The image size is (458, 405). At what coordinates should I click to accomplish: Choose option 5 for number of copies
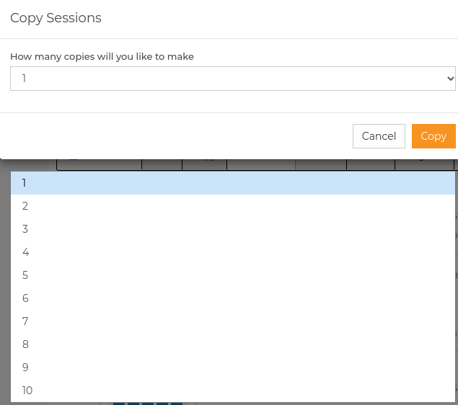[233, 275]
